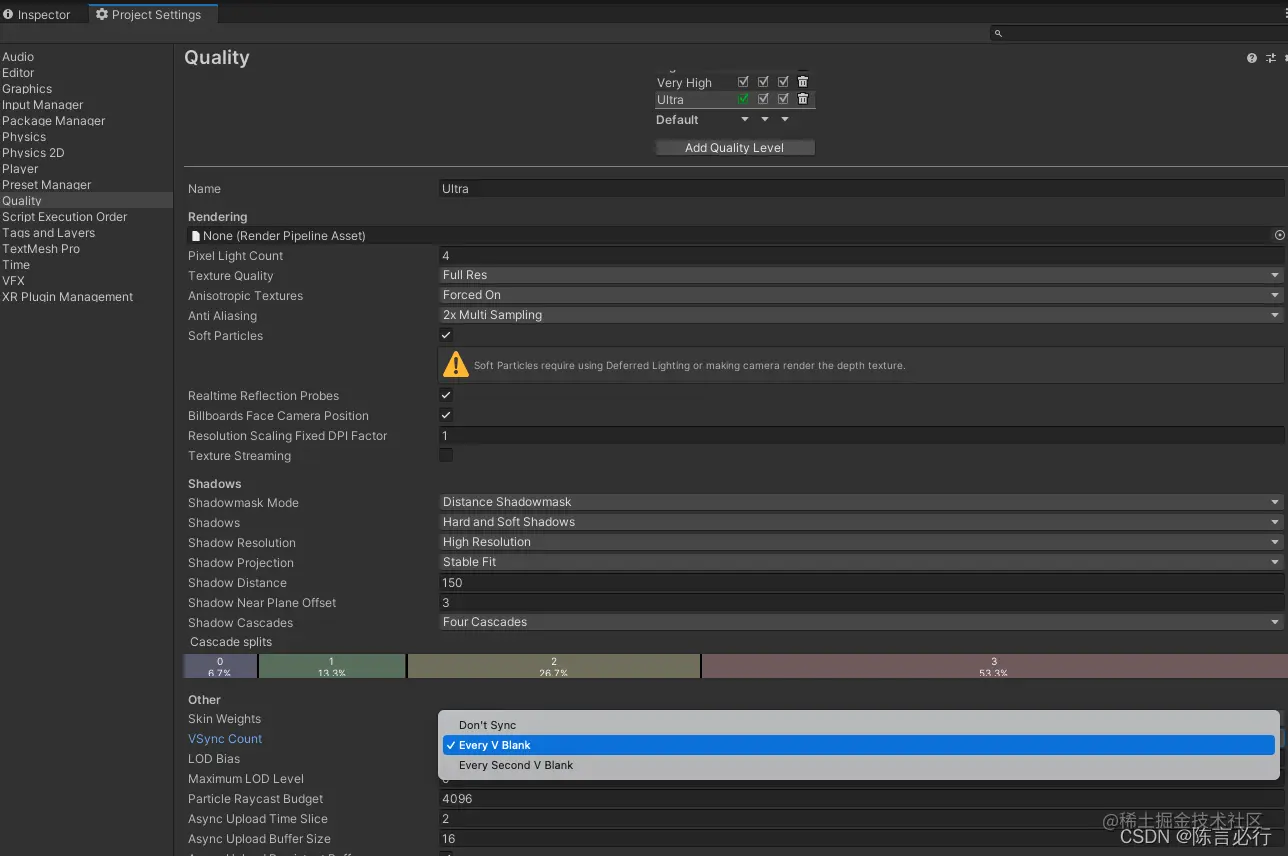The width and height of the screenshot is (1288, 856).
Task: Switch to the Inspector tab
Action: [x=37, y=14]
